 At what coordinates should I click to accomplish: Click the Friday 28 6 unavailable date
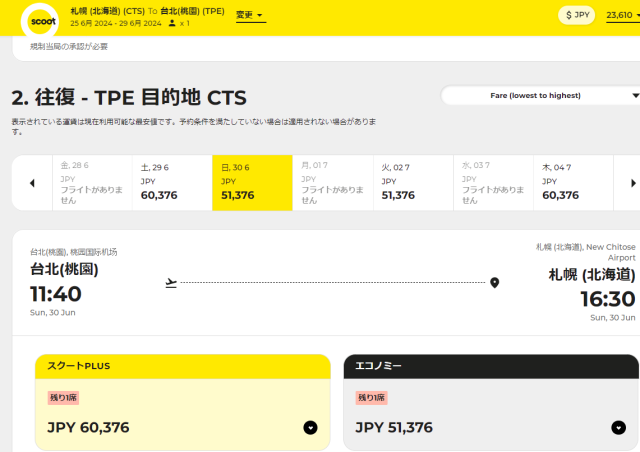pyautogui.click(x=92, y=182)
